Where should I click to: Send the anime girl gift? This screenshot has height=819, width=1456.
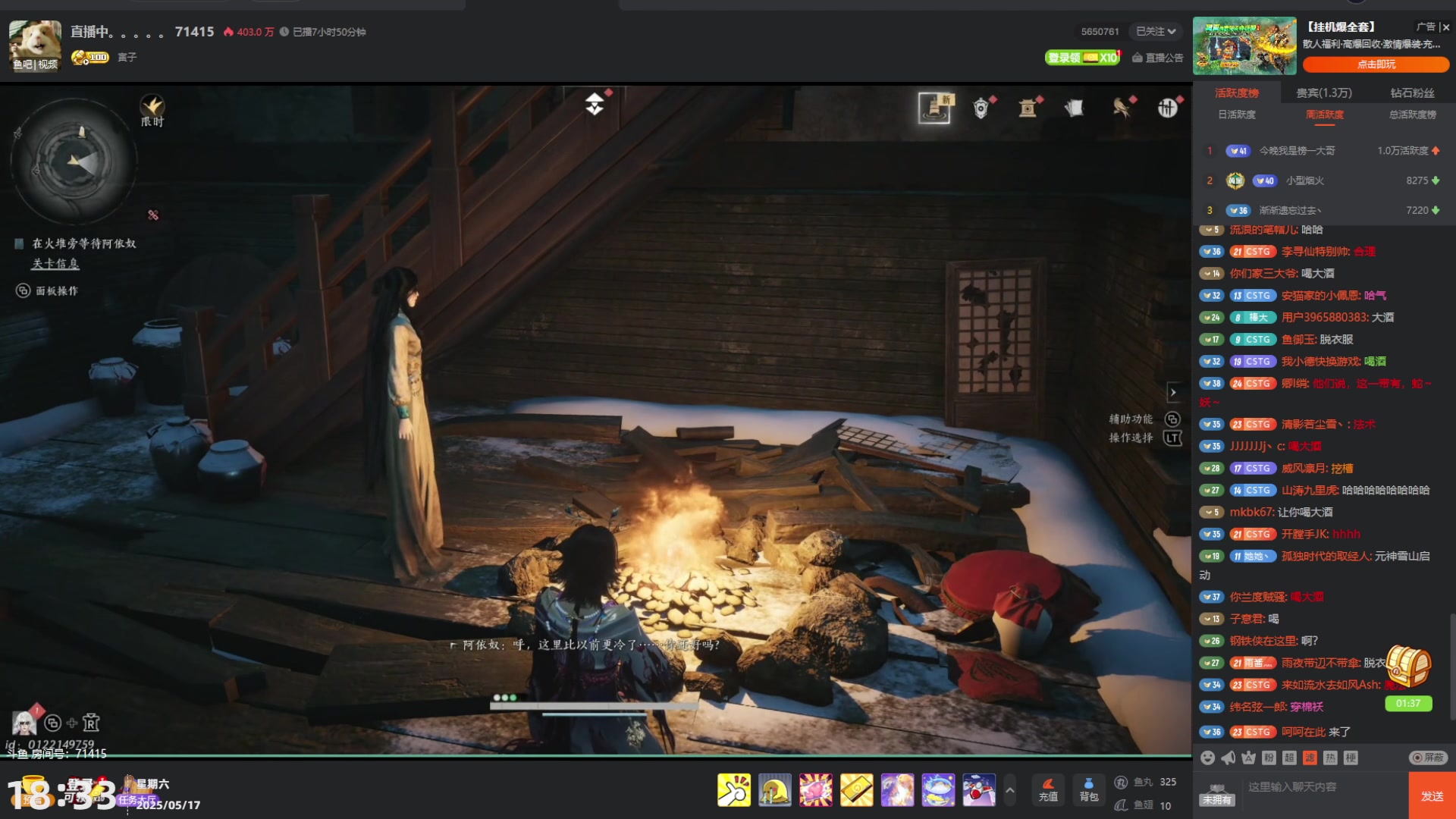click(897, 790)
